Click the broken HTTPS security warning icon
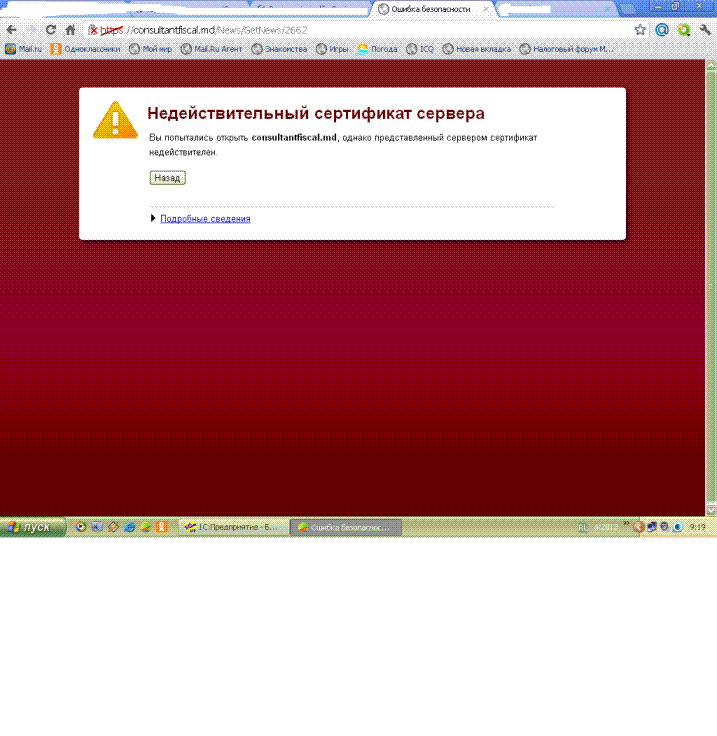The width and height of the screenshot is (717, 736). click(x=93, y=30)
